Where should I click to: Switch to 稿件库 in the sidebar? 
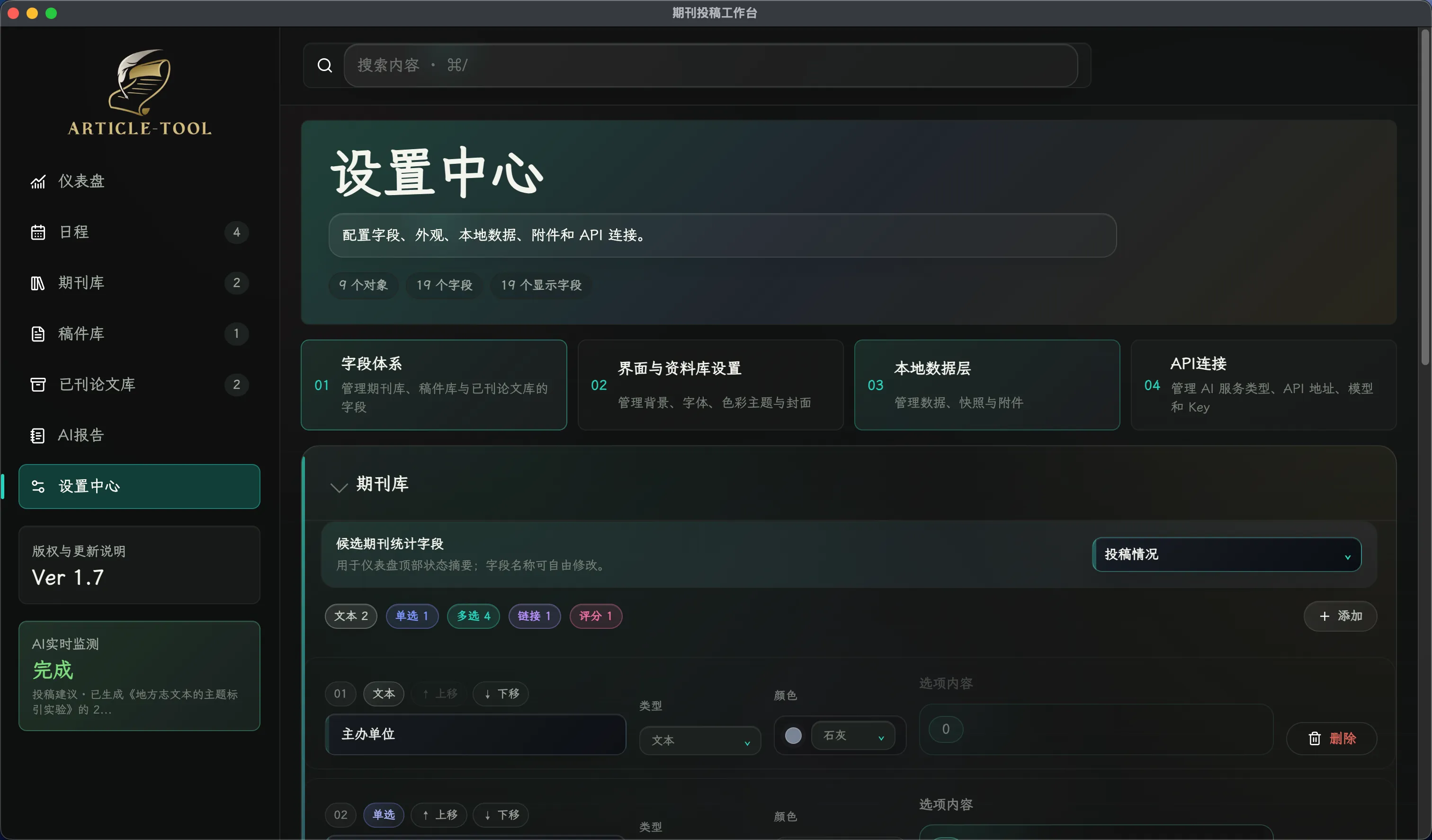[139, 334]
